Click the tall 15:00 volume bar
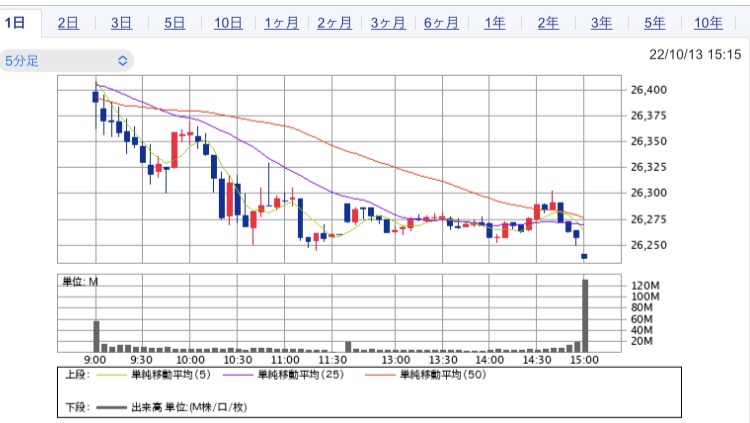 pos(585,316)
